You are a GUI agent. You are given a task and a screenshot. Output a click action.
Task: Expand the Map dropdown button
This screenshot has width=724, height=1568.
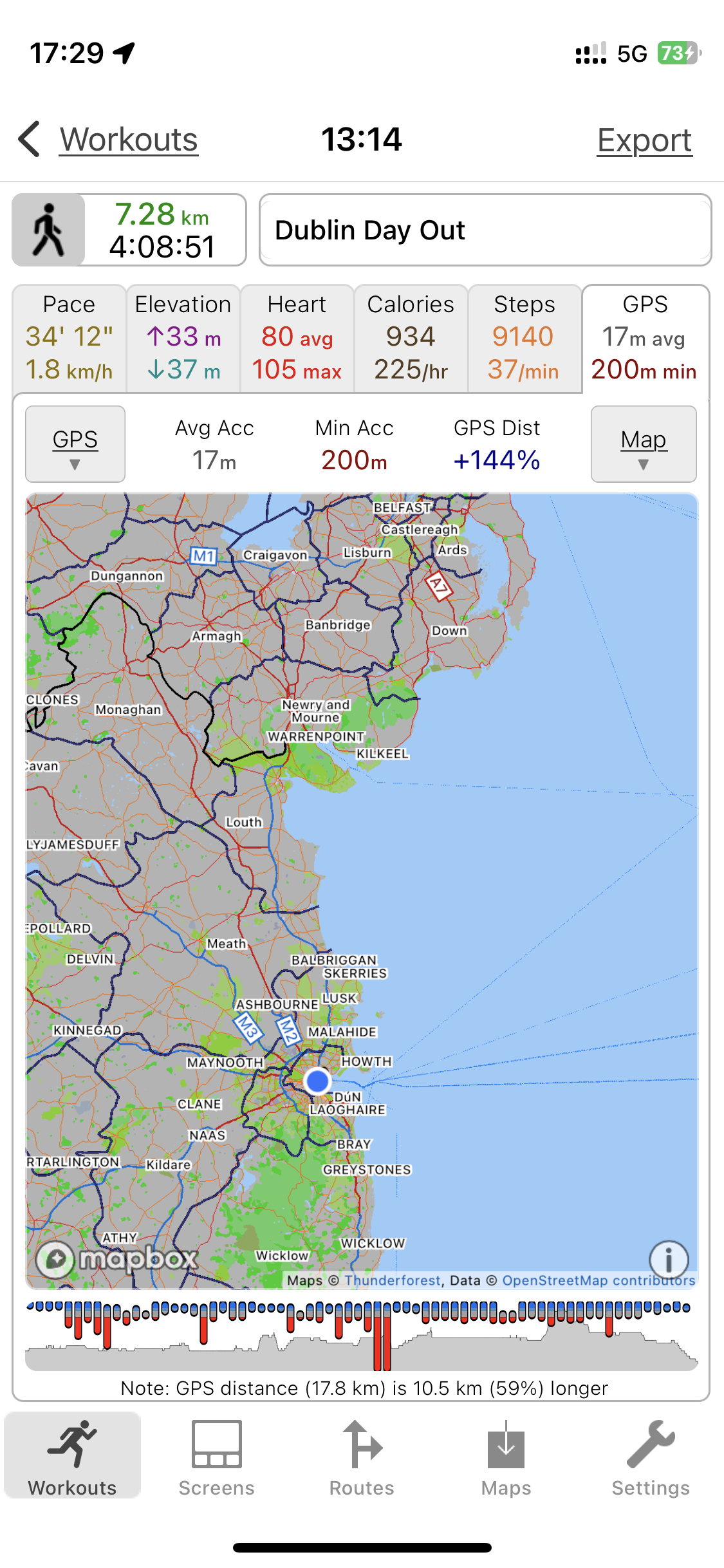point(644,444)
